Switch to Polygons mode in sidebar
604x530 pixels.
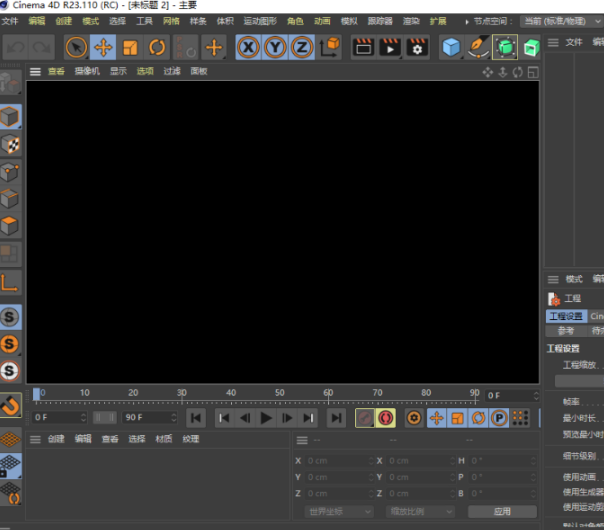click(10, 225)
